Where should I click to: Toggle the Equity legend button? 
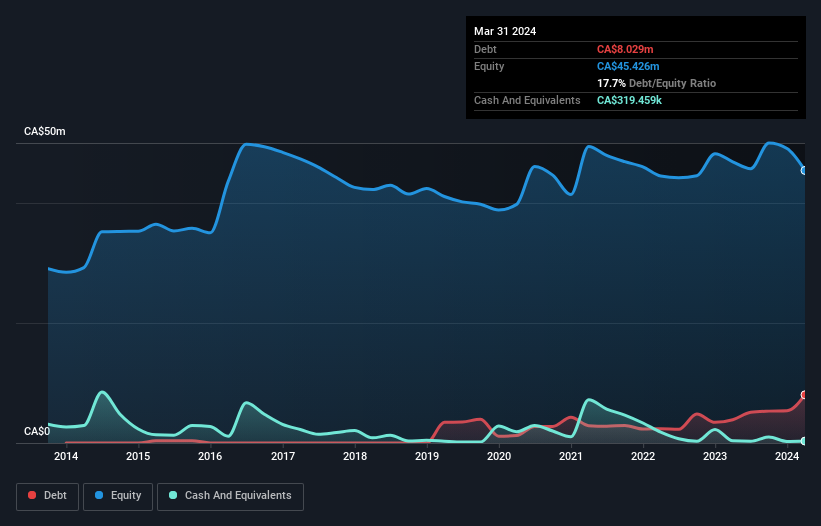118,496
